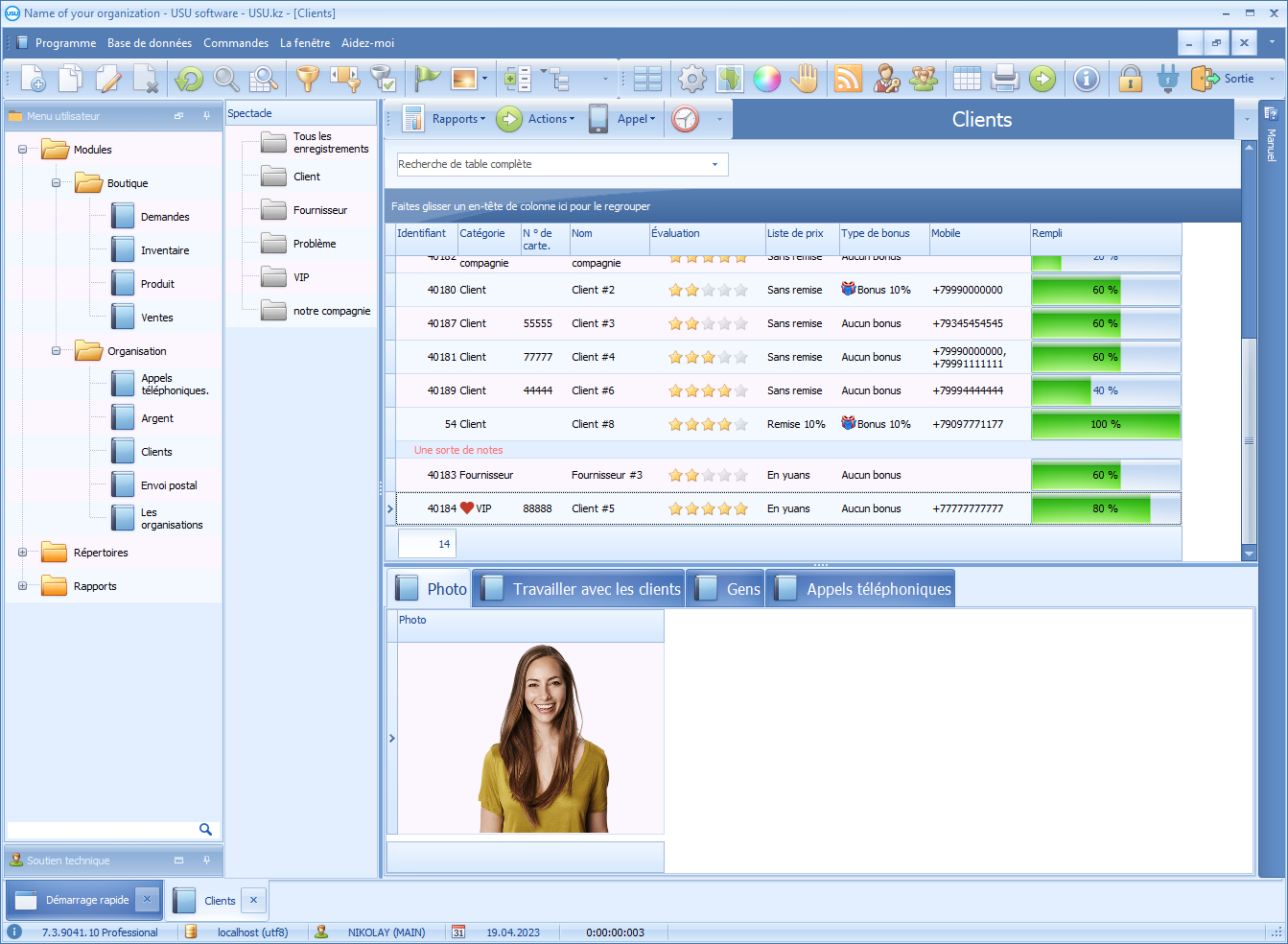Click the 100 % progress bar for Client #8
1288x944 pixels.
pos(1106,424)
